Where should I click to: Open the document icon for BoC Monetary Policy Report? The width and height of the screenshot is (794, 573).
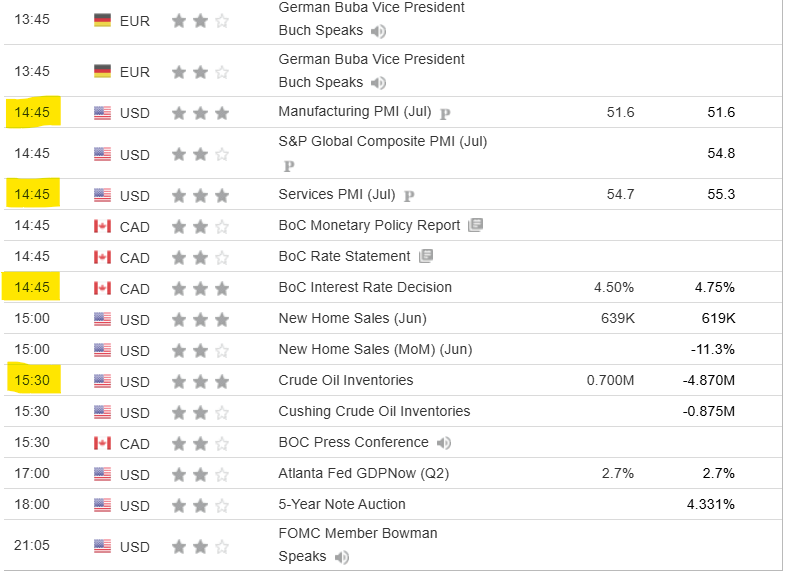(475, 225)
